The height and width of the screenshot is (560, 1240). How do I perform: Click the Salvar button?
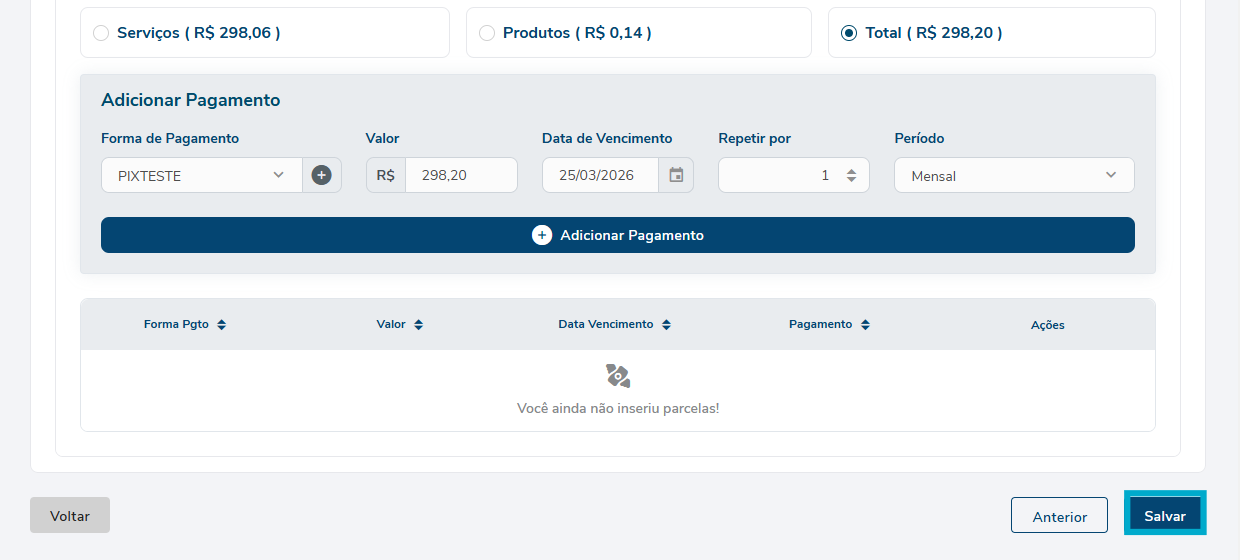click(x=1165, y=516)
